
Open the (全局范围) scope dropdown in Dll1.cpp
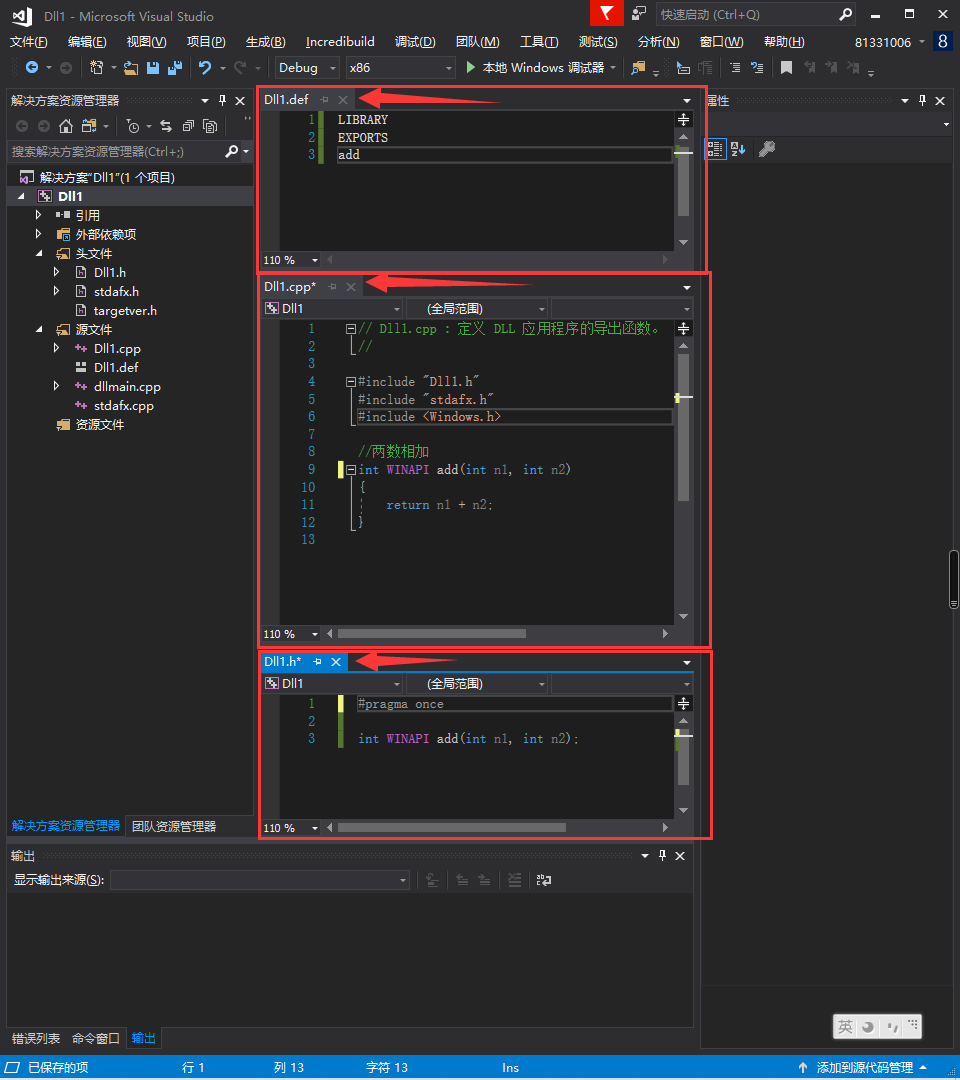point(477,309)
